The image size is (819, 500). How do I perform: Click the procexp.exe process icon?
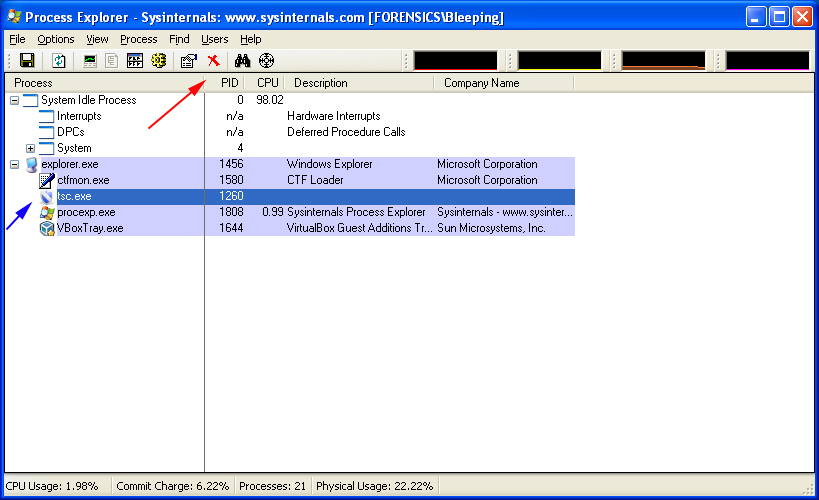(x=47, y=213)
